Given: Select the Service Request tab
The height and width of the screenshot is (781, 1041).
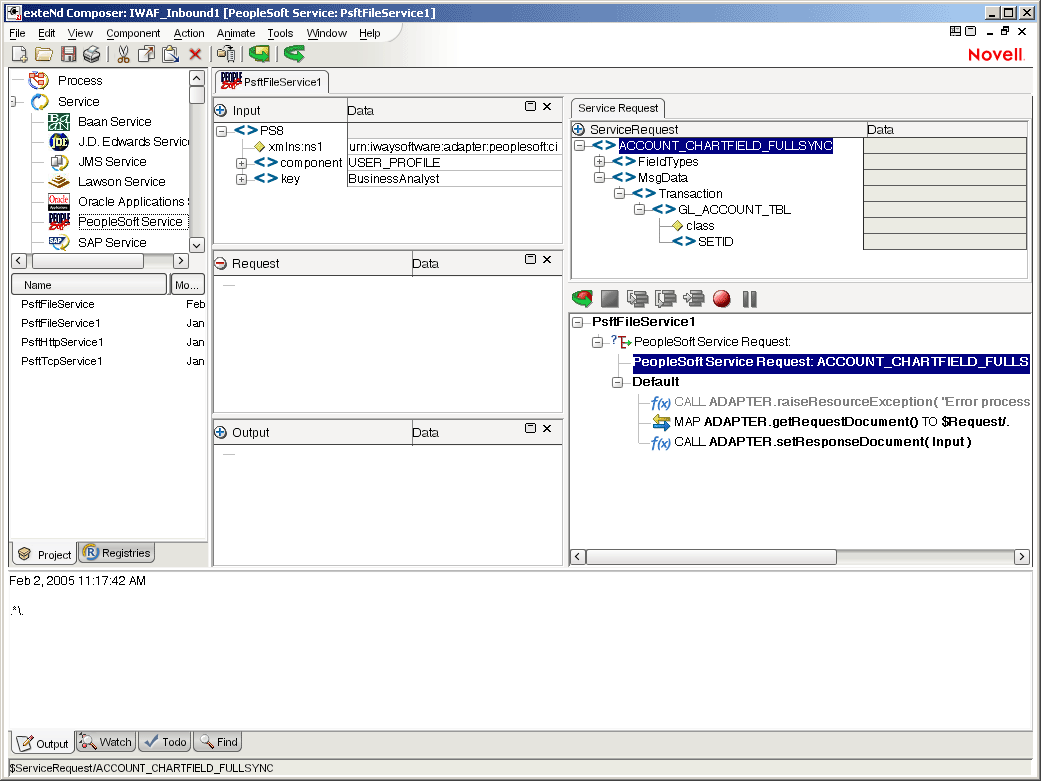Looking at the screenshot, I should (x=617, y=108).
